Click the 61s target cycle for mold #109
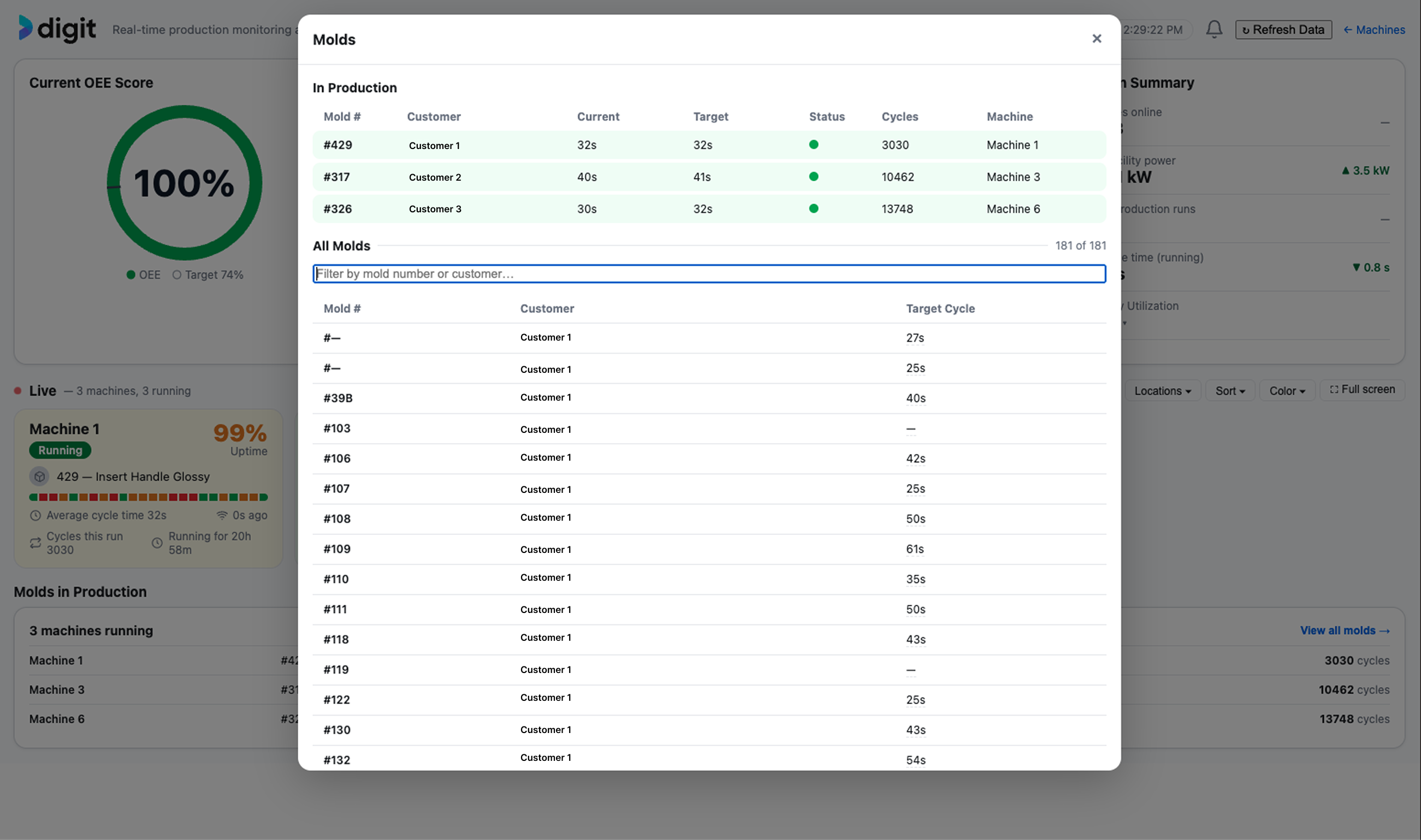The height and width of the screenshot is (840, 1421). tap(915, 549)
